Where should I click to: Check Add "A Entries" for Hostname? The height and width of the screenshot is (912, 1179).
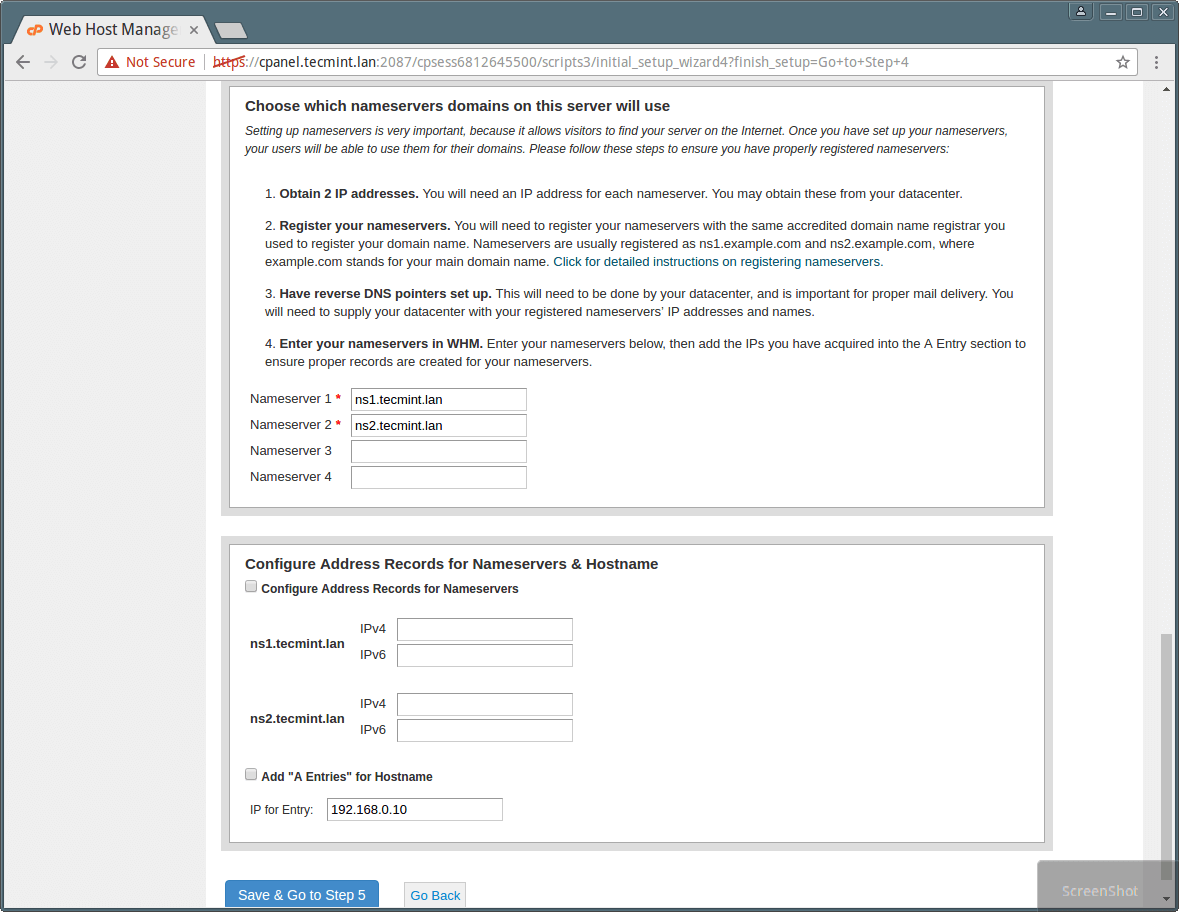(x=251, y=774)
